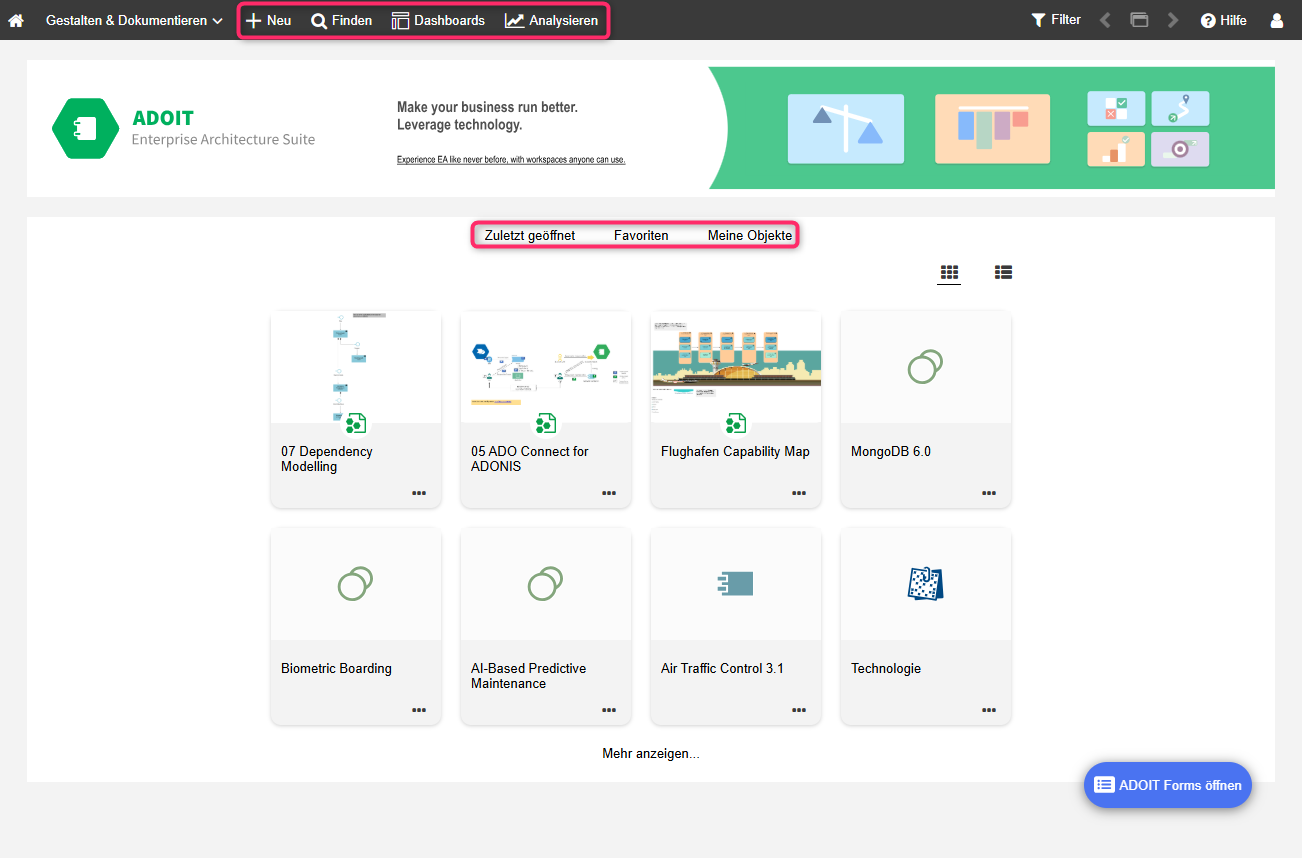Click the MongoDB 6.0 object icon

[x=926, y=367]
